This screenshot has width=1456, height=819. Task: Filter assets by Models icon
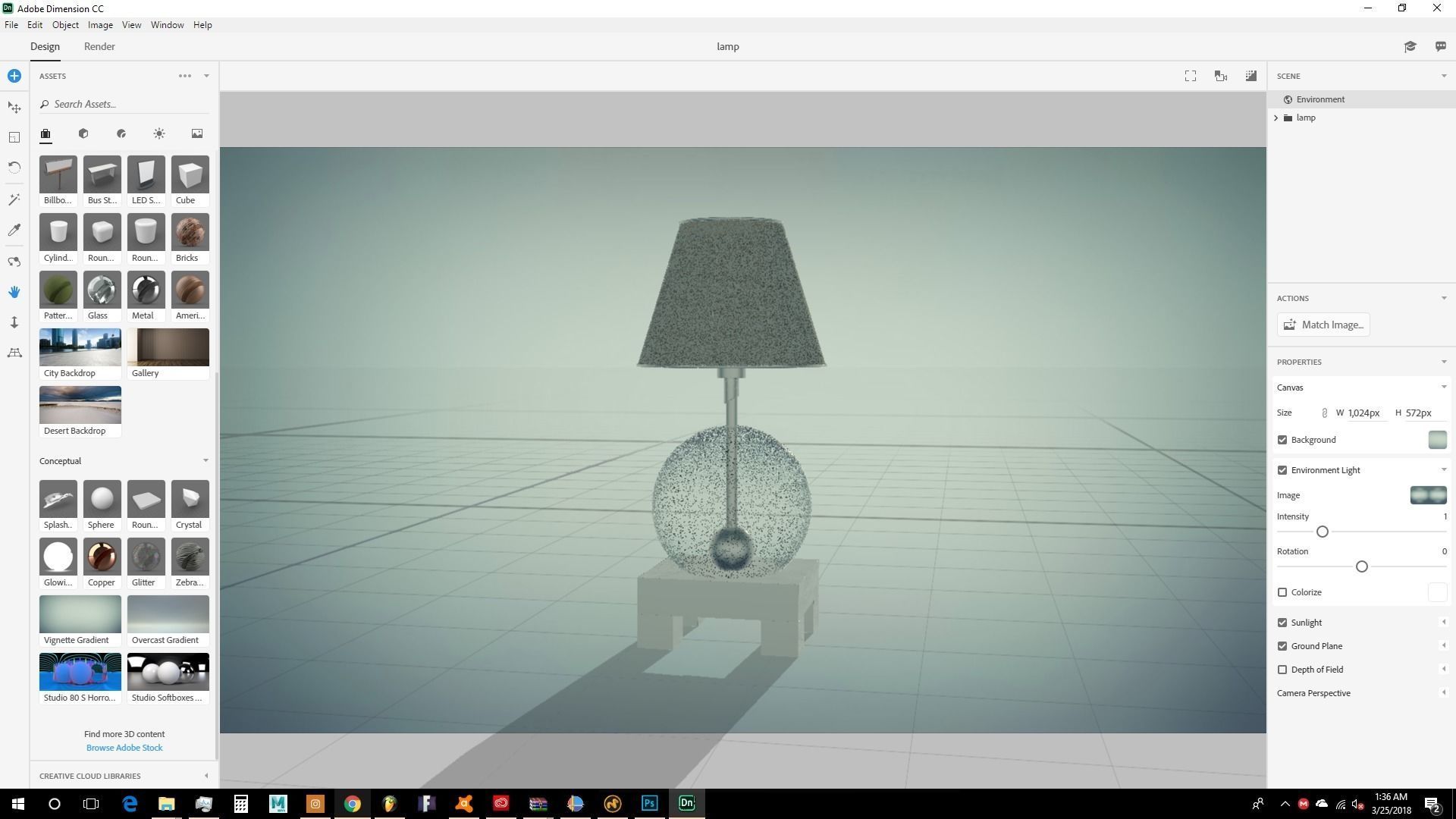tap(83, 133)
